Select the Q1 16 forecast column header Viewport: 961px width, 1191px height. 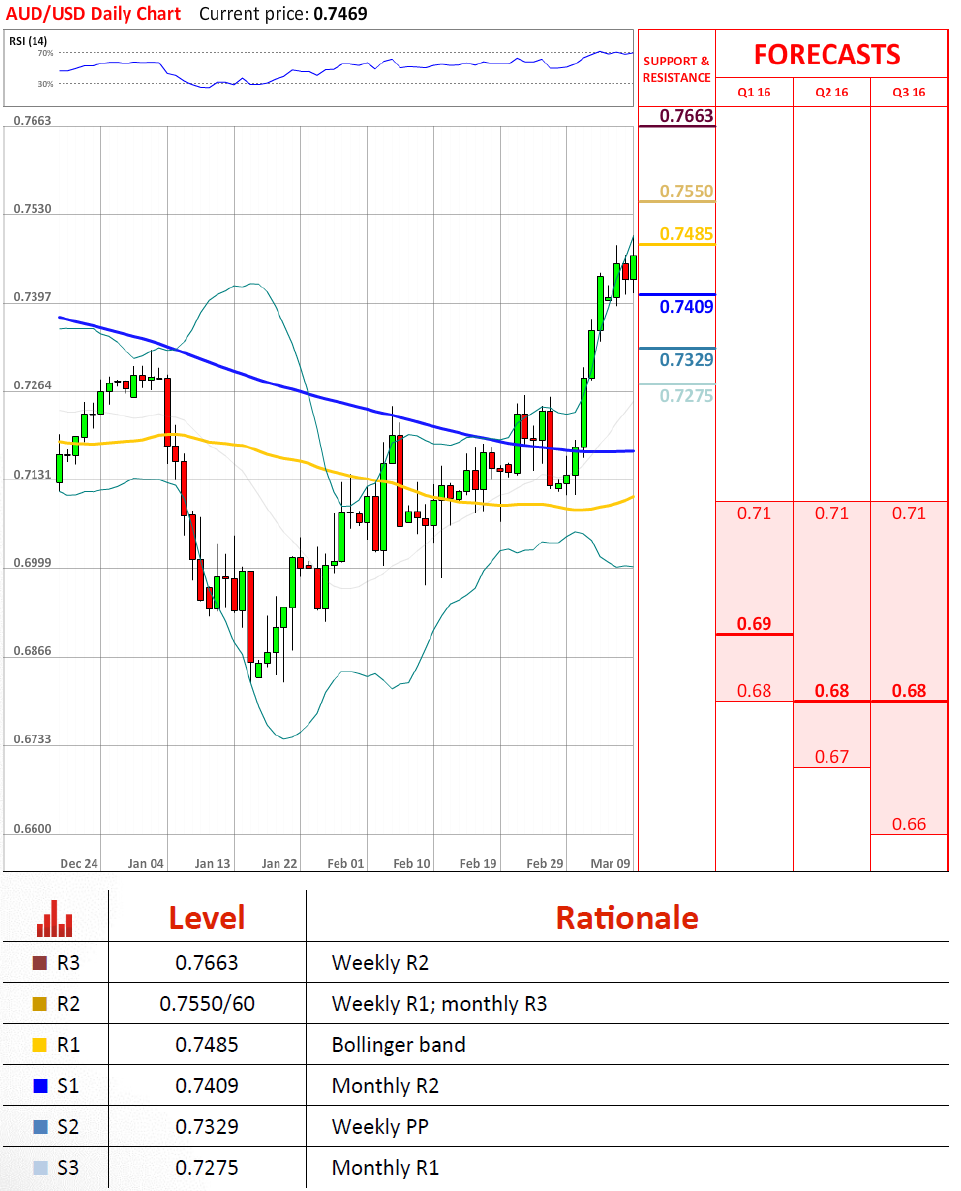(x=754, y=92)
